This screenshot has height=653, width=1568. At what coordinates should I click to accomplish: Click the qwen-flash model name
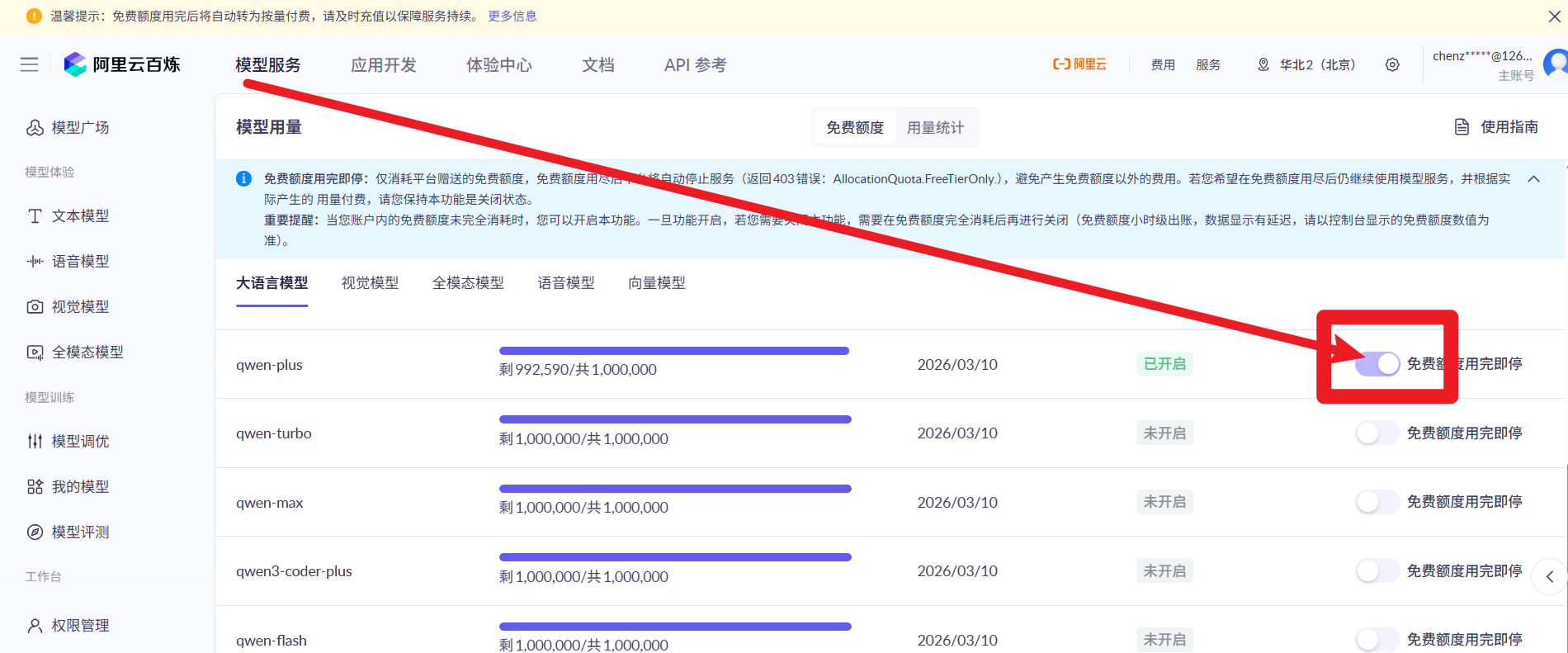coord(272,641)
